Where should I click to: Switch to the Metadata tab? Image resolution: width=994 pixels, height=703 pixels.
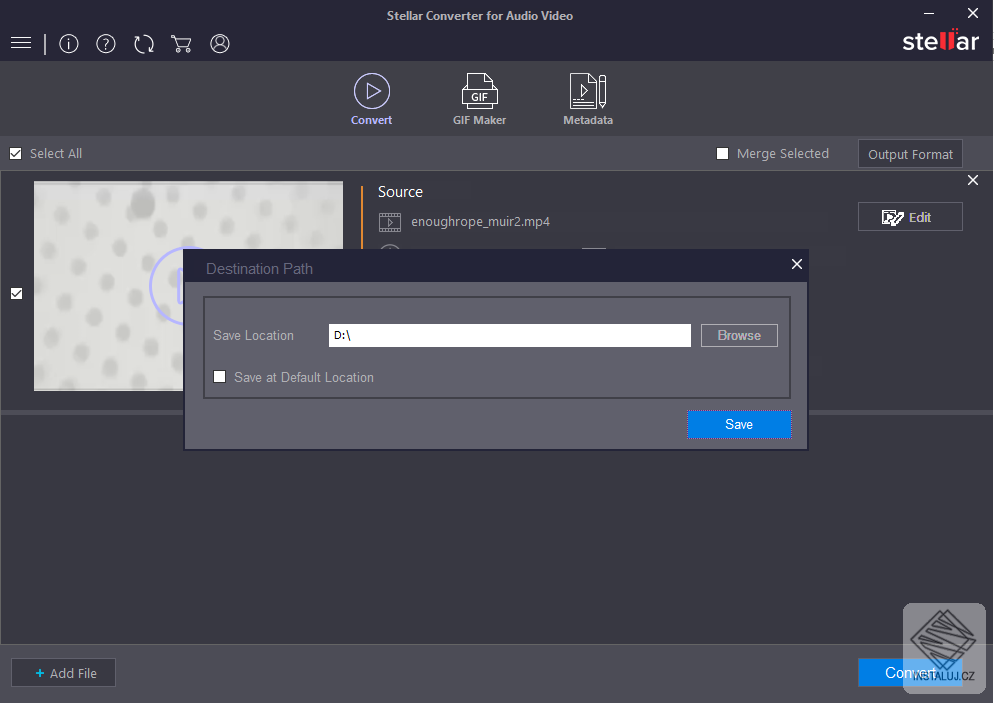coord(587,98)
